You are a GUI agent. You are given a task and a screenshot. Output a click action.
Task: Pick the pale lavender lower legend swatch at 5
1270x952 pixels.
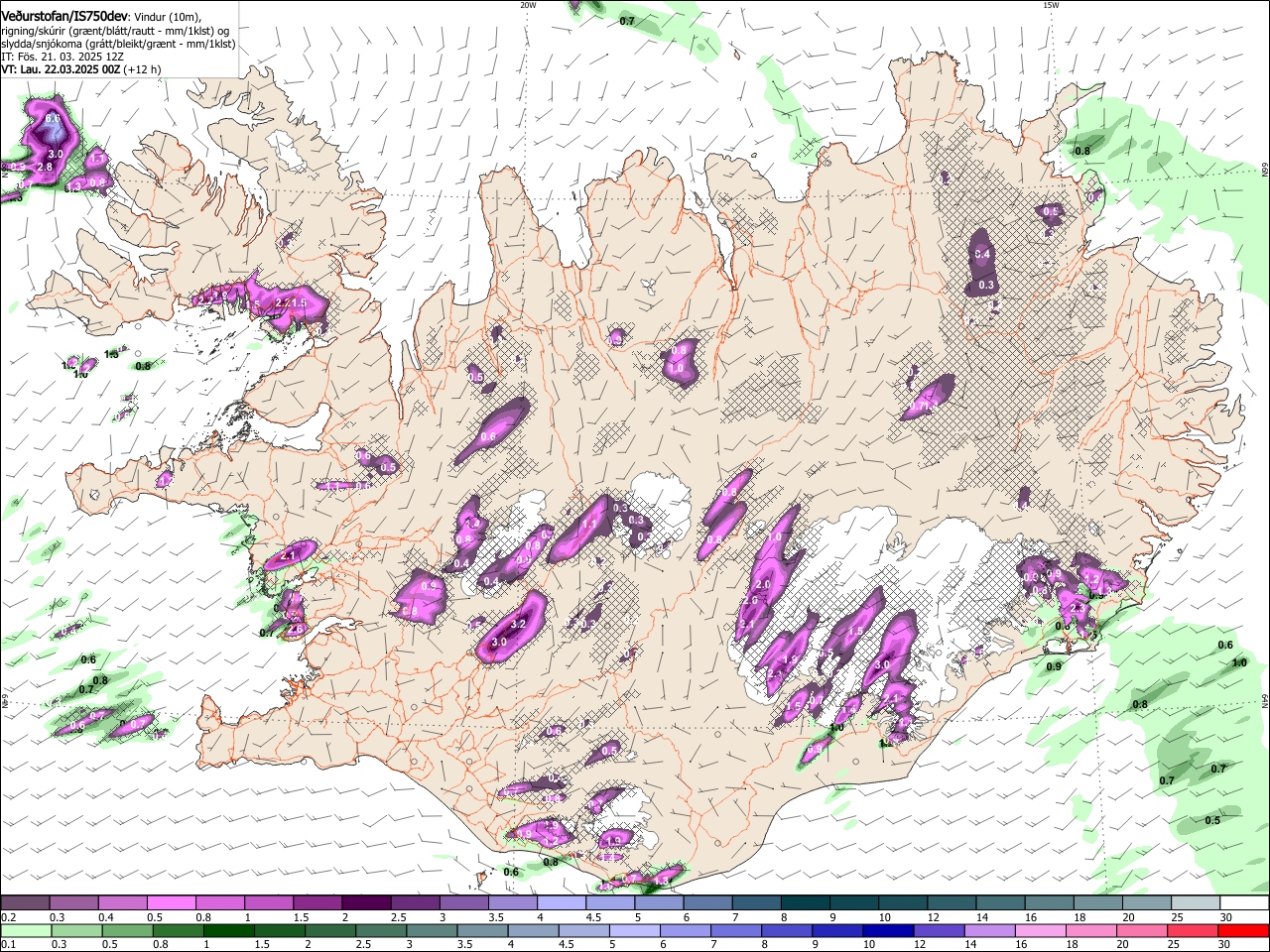point(635,930)
